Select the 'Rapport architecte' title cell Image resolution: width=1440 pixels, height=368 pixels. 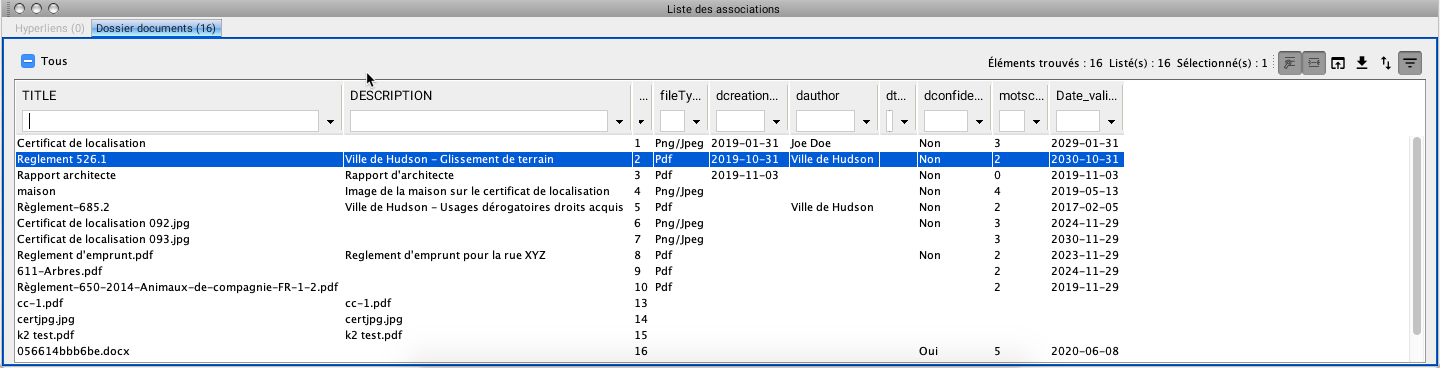coord(66,175)
